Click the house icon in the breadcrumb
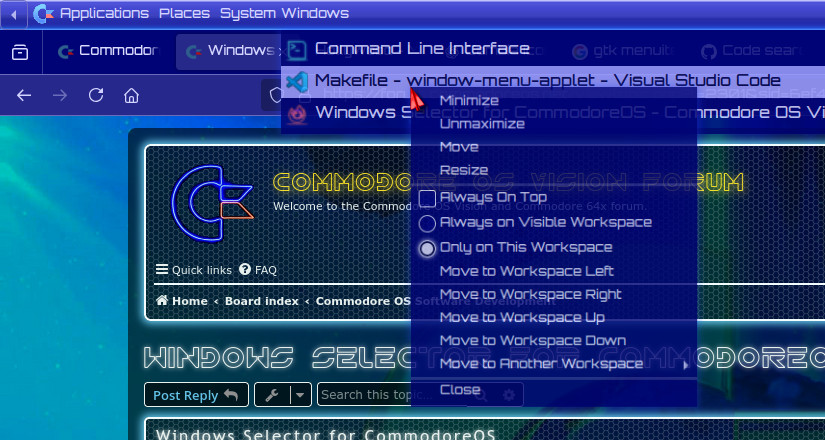Viewport: 825px width, 440px height. [x=162, y=301]
